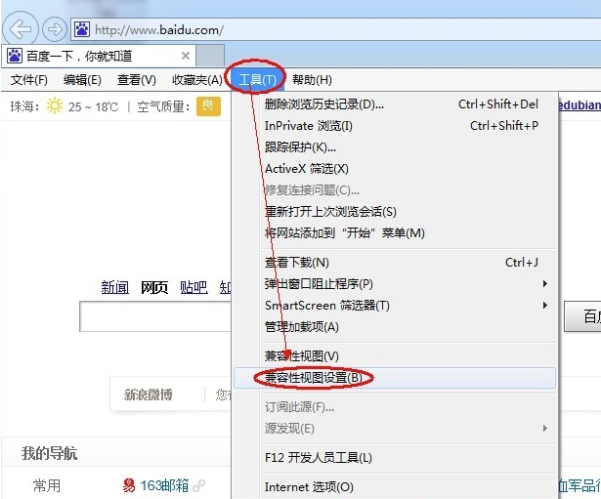Choose 管理加载项(A)

tap(395, 327)
